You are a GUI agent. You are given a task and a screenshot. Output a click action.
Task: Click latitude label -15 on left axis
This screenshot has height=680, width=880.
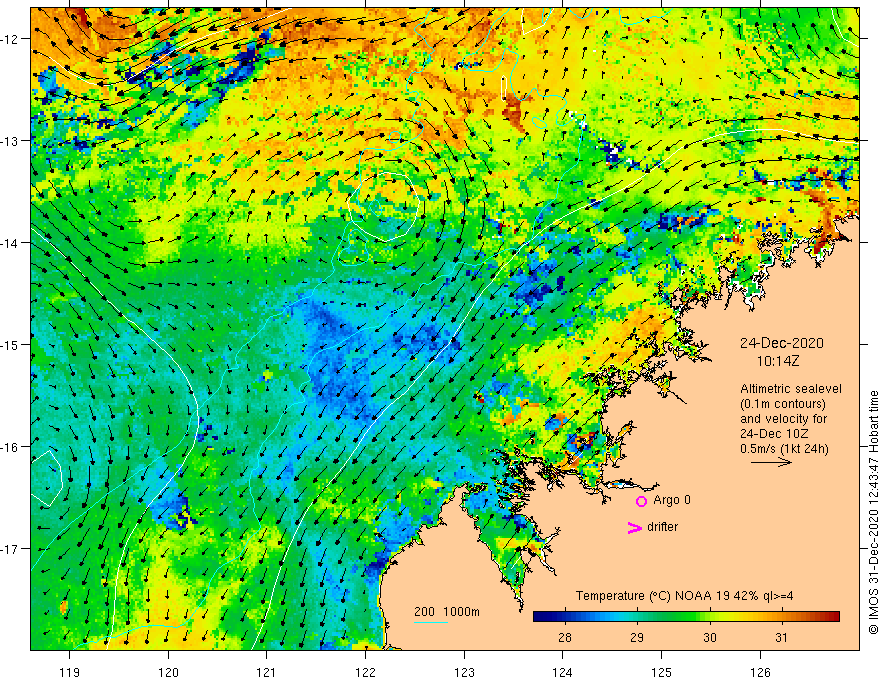point(10,344)
